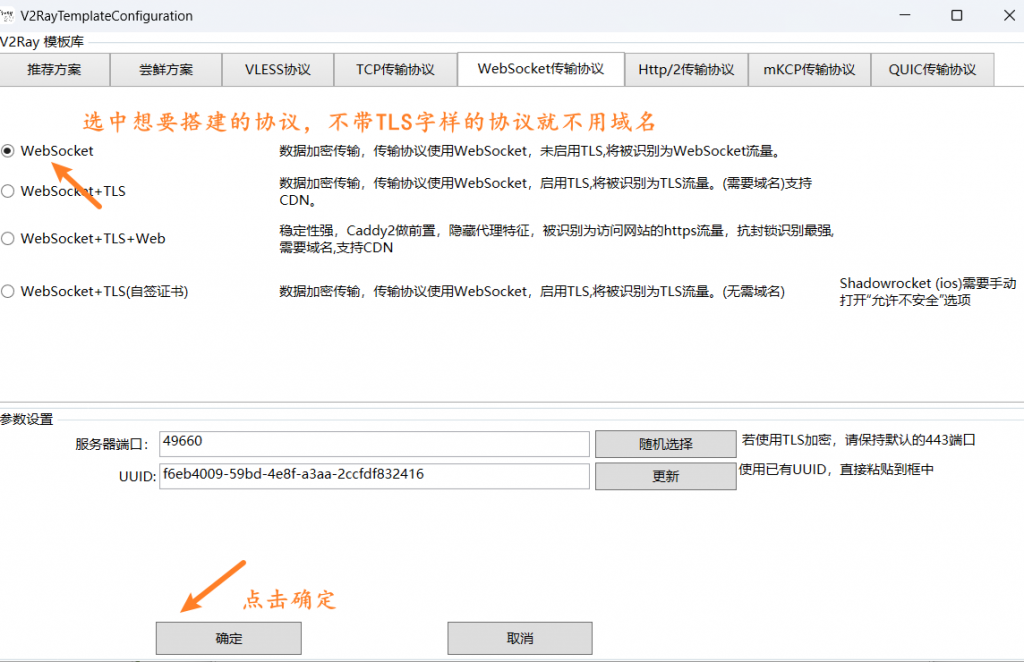Open the TCP传输协议 tab

395,70
